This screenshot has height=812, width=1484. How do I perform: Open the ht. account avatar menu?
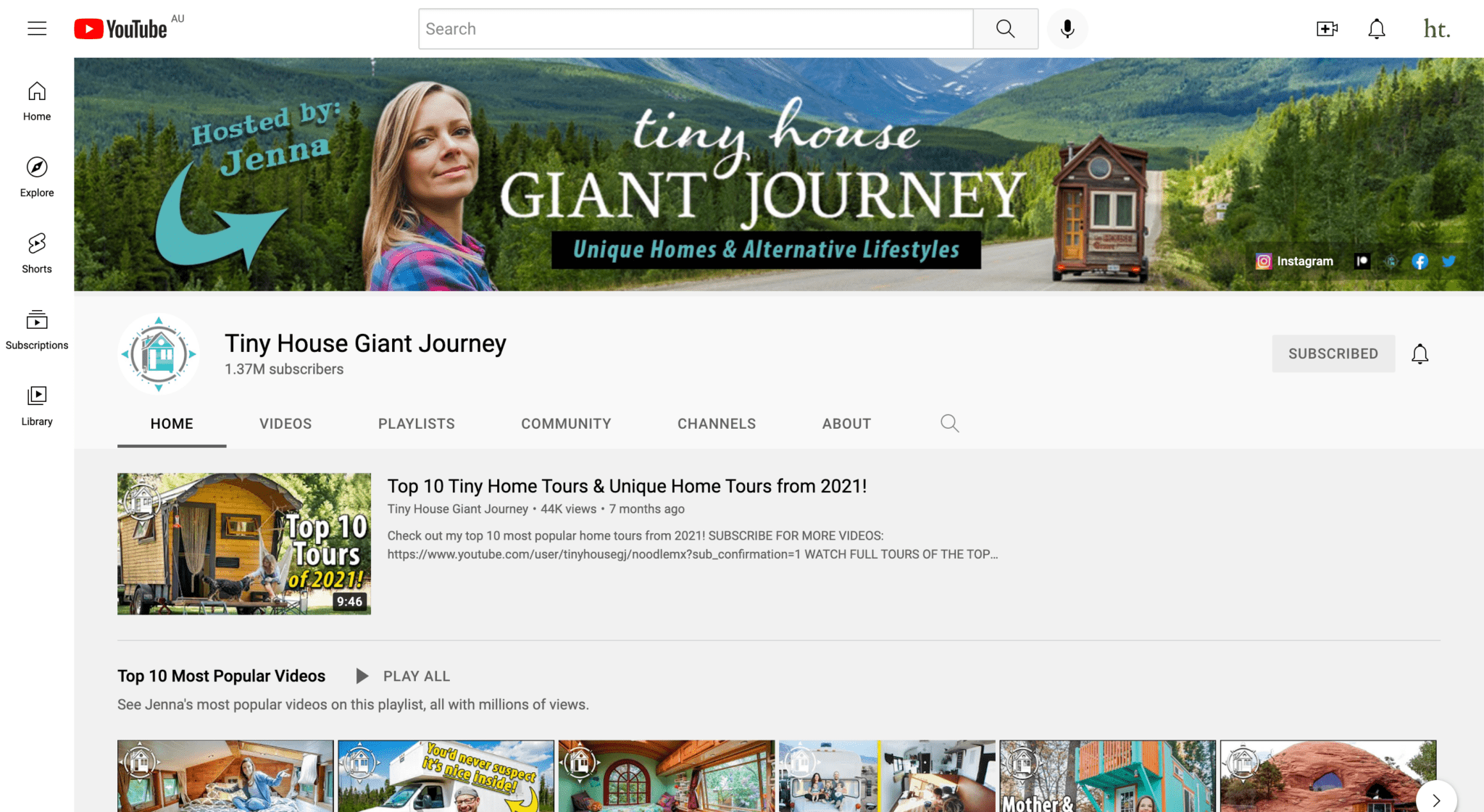tap(1437, 29)
